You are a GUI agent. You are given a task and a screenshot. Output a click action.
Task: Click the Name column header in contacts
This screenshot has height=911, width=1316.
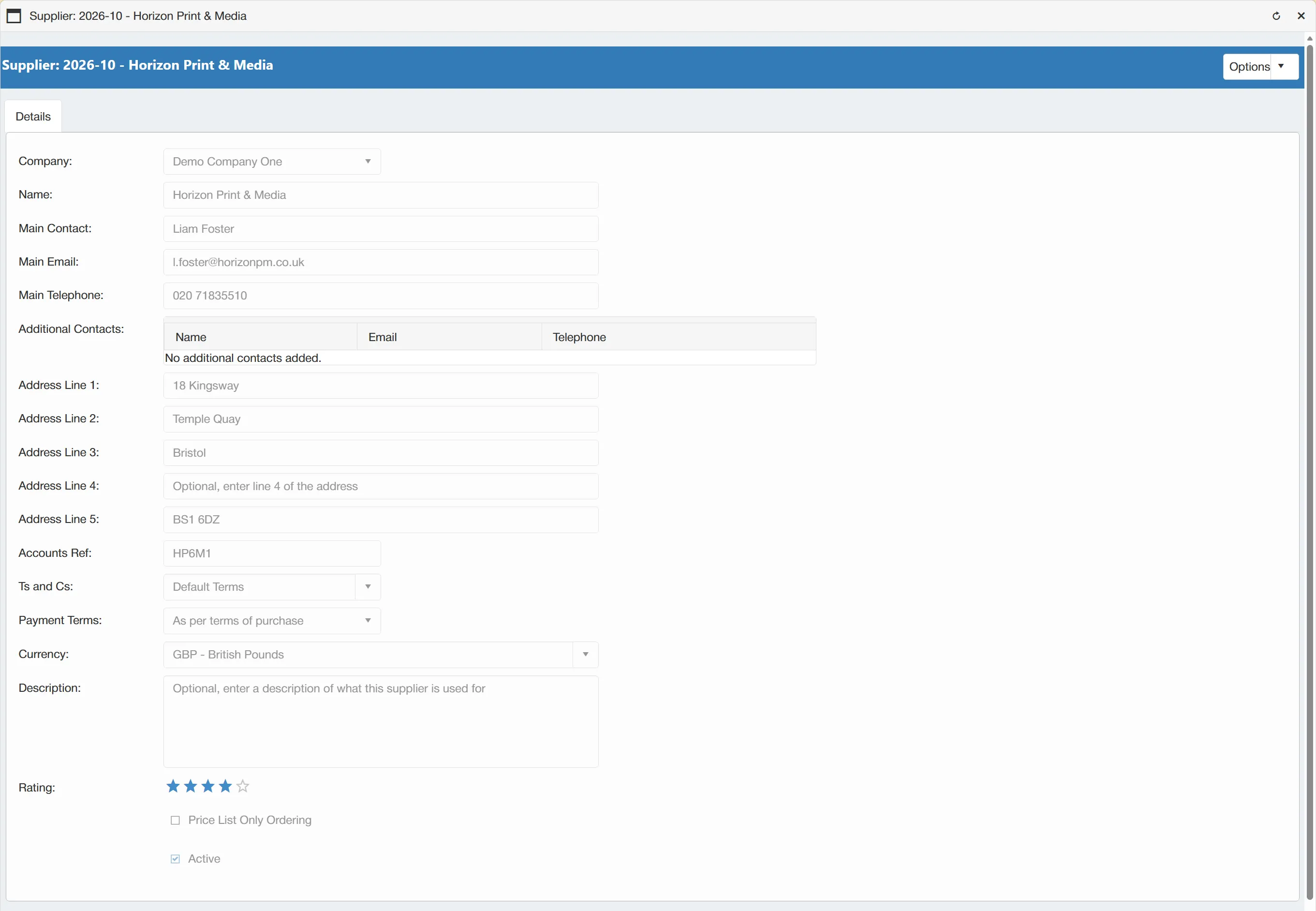point(260,337)
